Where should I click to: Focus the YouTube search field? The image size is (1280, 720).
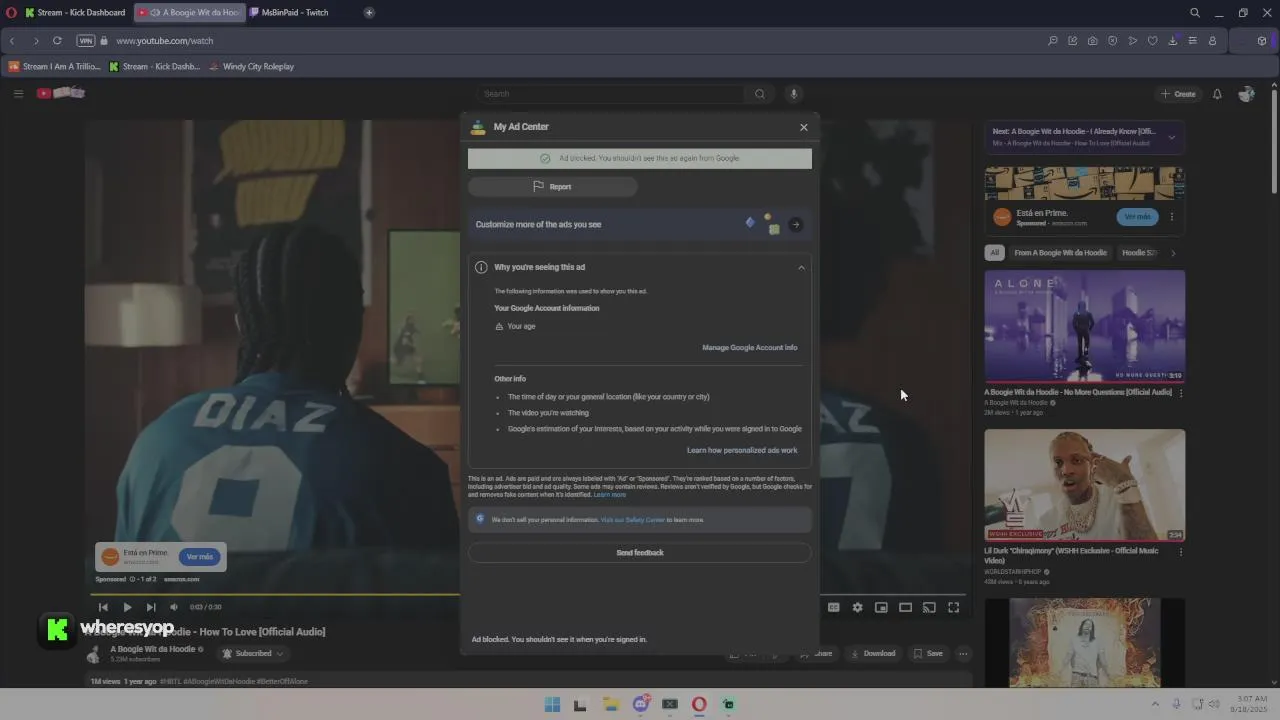click(610, 94)
